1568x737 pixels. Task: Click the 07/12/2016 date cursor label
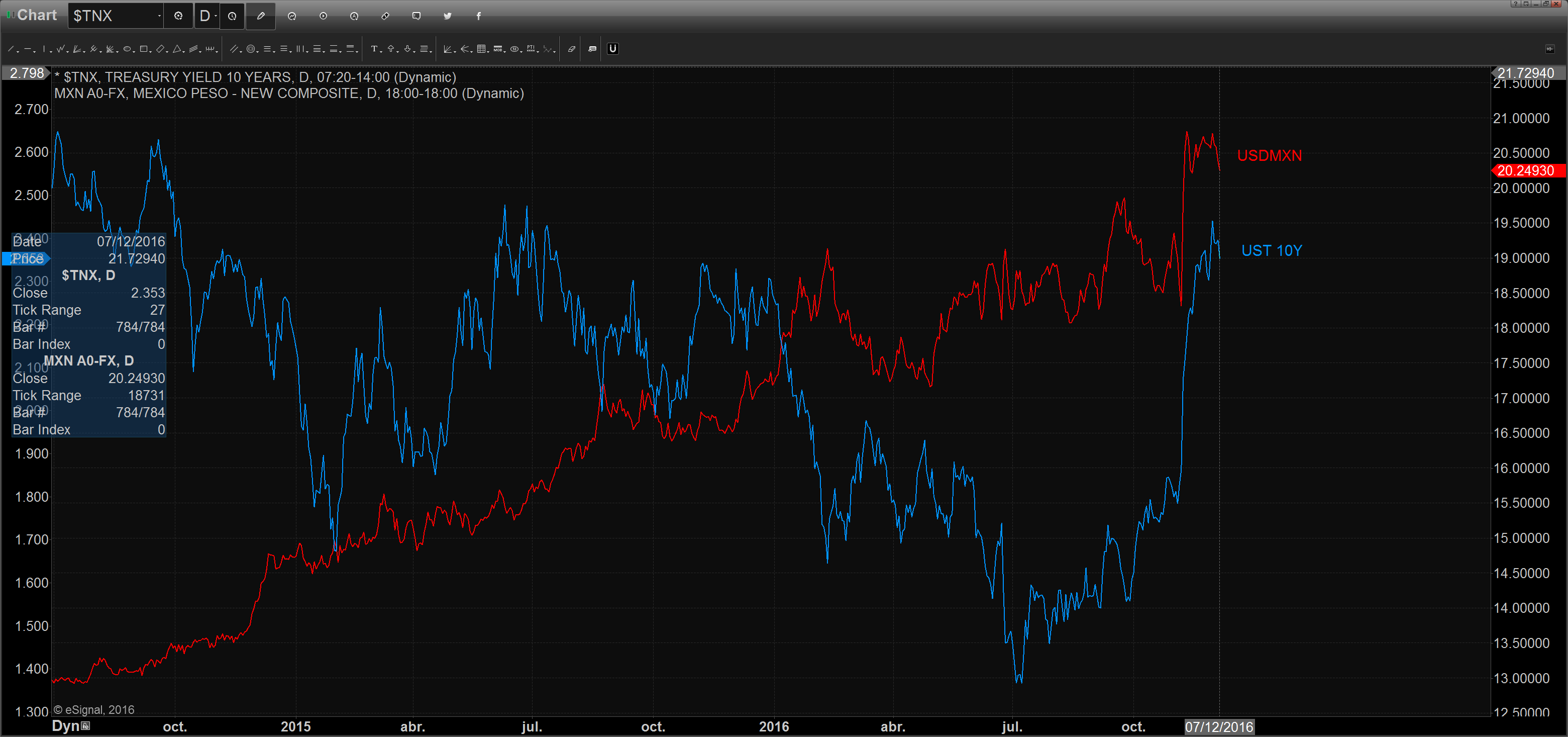[1219, 726]
